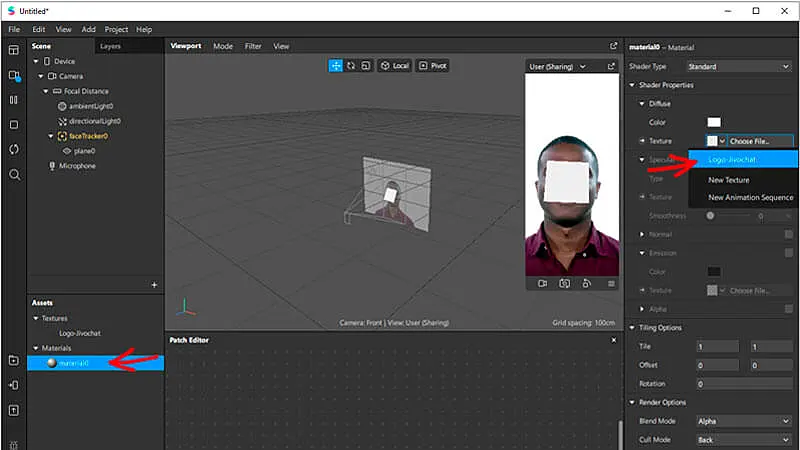Open the Blend Mode dropdown
Image resolution: width=800 pixels, height=450 pixels.
(x=743, y=421)
